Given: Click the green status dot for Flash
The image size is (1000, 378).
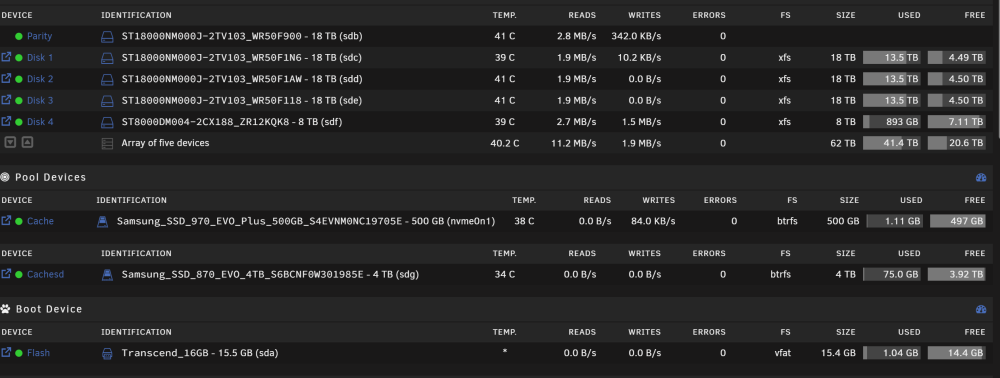Looking at the screenshot, I should coord(18,353).
